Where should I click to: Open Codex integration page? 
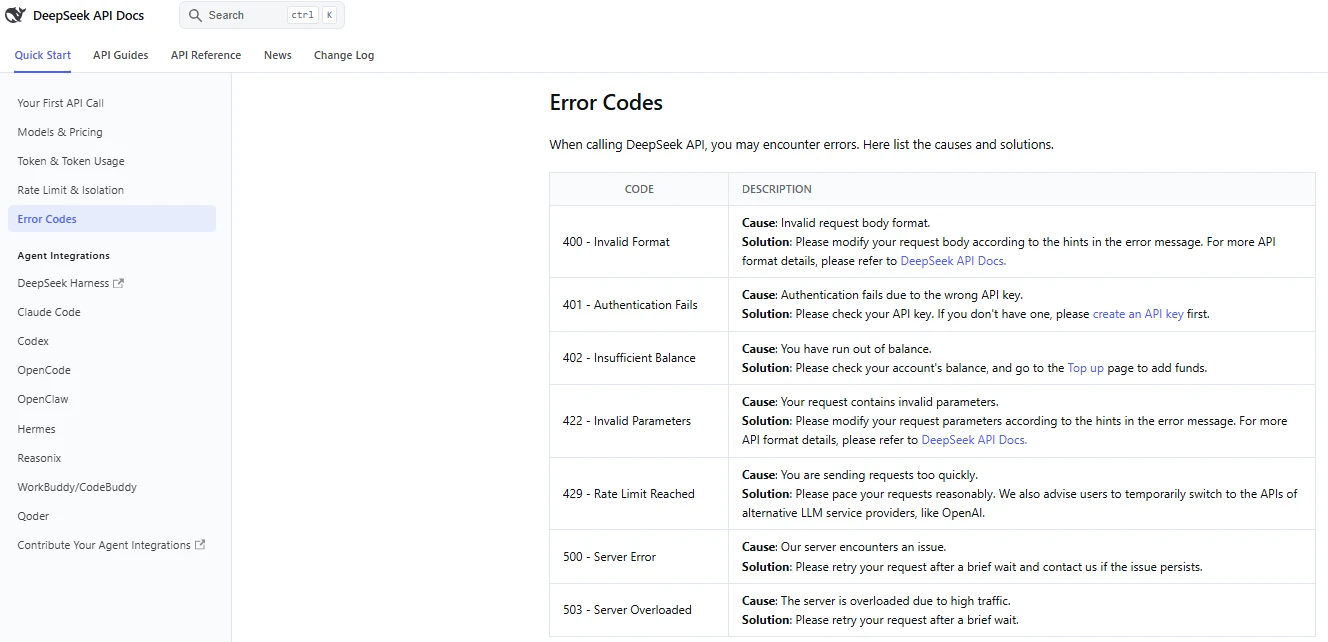pyautogui.click(x=112, y=341)
